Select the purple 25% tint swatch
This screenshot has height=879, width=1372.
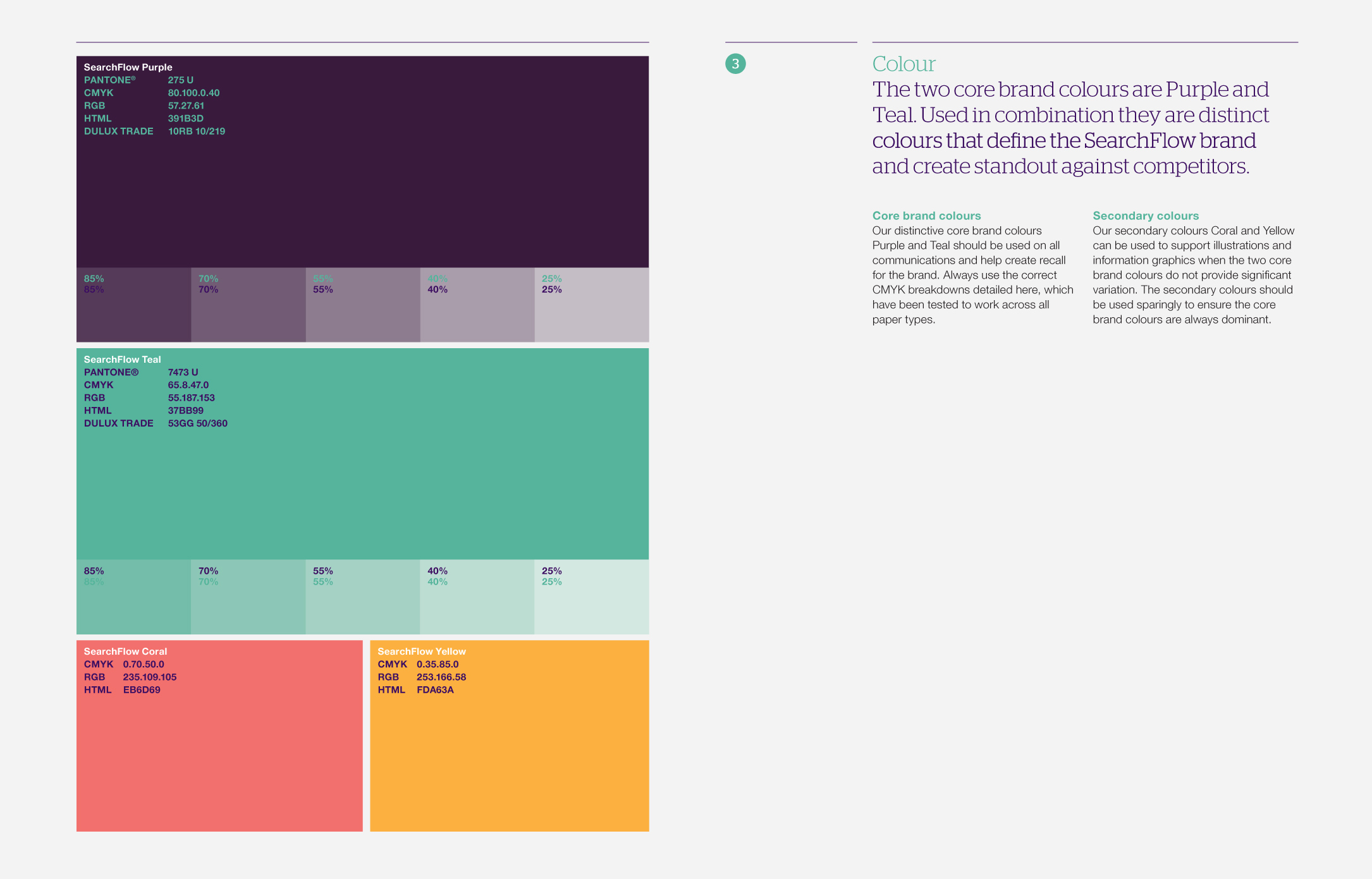tap(592, 305)
